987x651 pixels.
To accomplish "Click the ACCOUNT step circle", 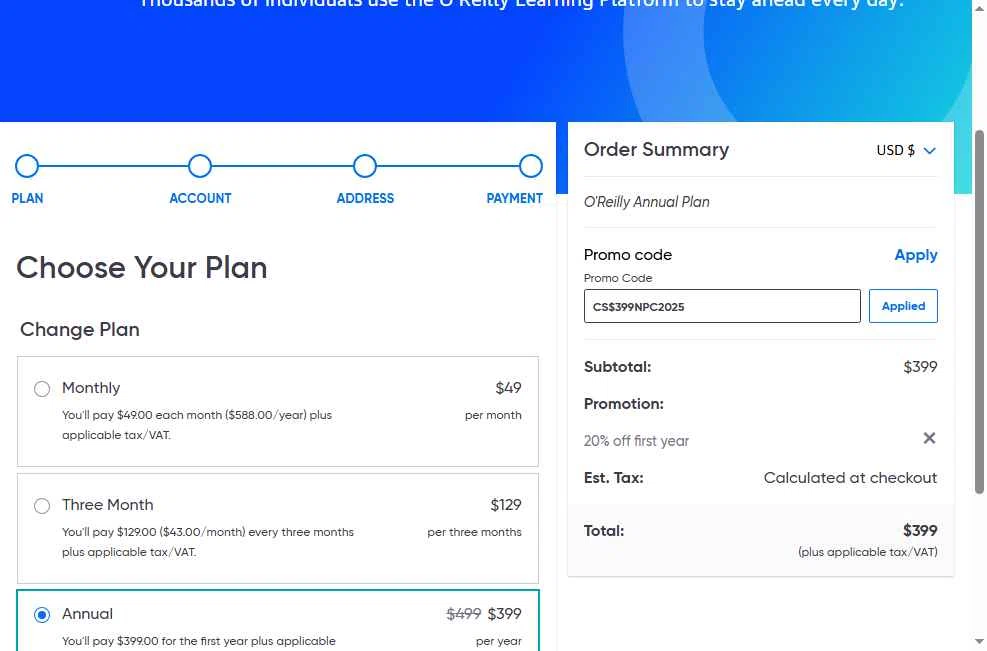I will [200, 166].
